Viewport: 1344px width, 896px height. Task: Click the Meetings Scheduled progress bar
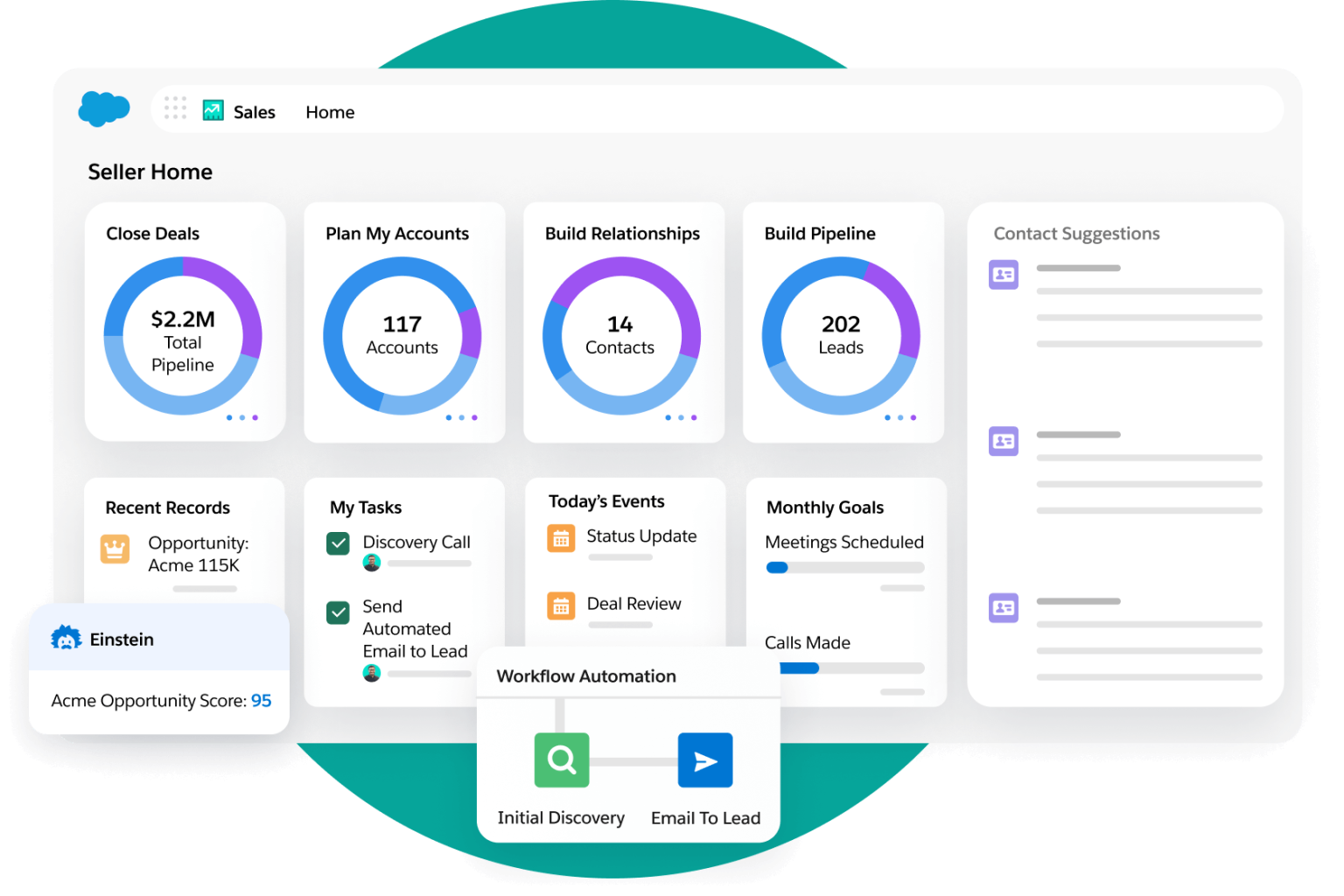click(x=843, y=567)
